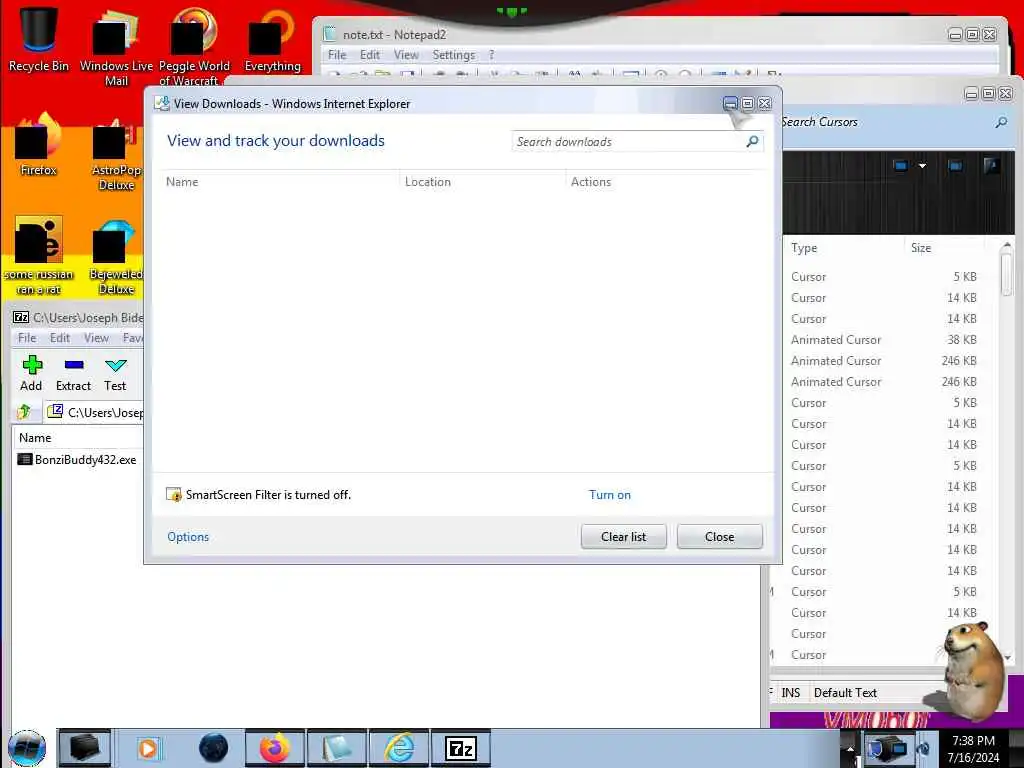Click the Explorer vertical scrollbar thumb
Viewport: 1024px width, 768px height.
tap(1006, 274)
